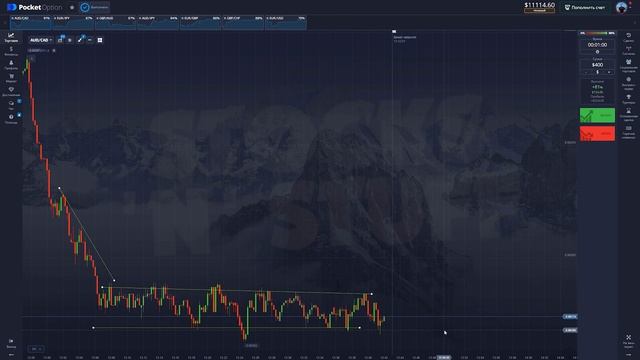Viewport: 640px width, 360px height.
Task: Click the upper current price label on price axis
Action: 569,317
